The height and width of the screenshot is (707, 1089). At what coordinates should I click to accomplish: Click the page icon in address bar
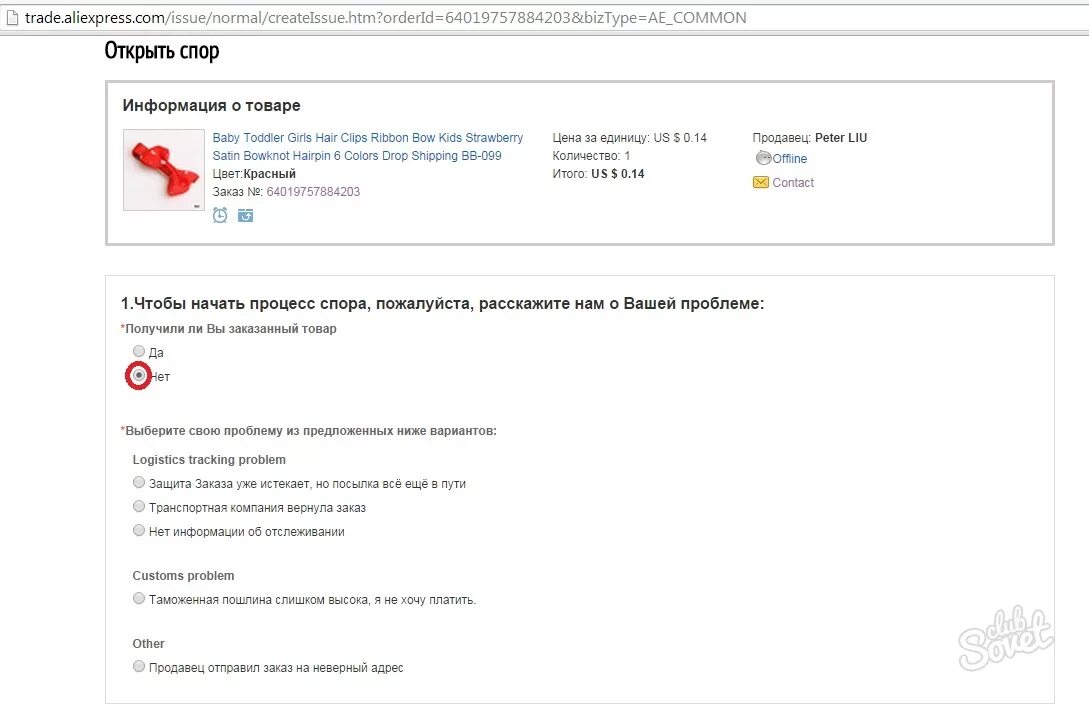11,18
